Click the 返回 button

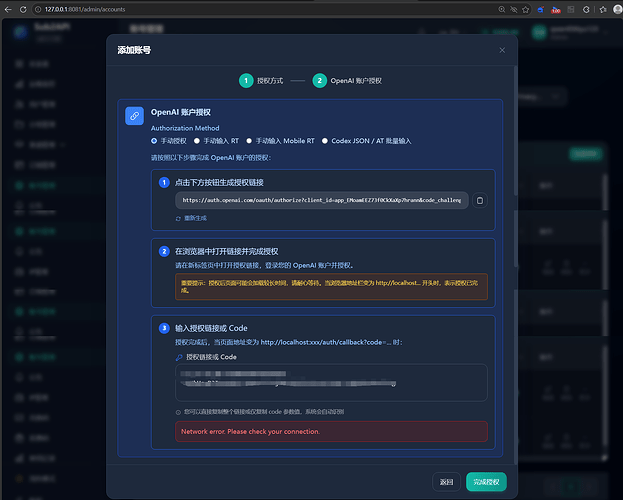click(446, 482)
